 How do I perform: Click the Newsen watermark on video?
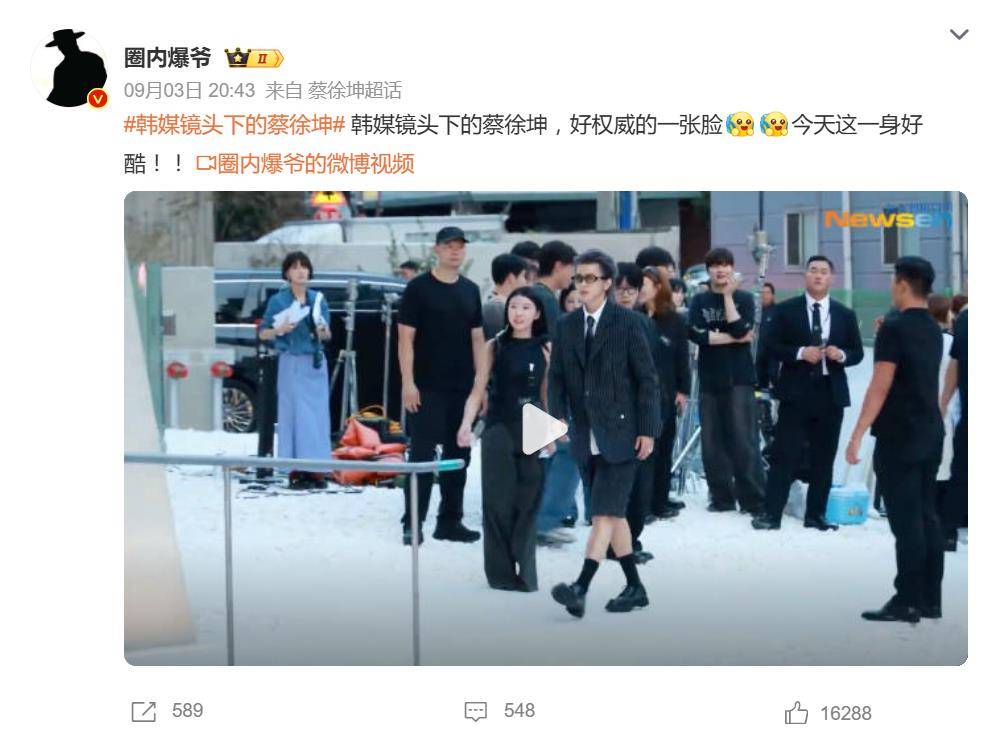(889, 217)
